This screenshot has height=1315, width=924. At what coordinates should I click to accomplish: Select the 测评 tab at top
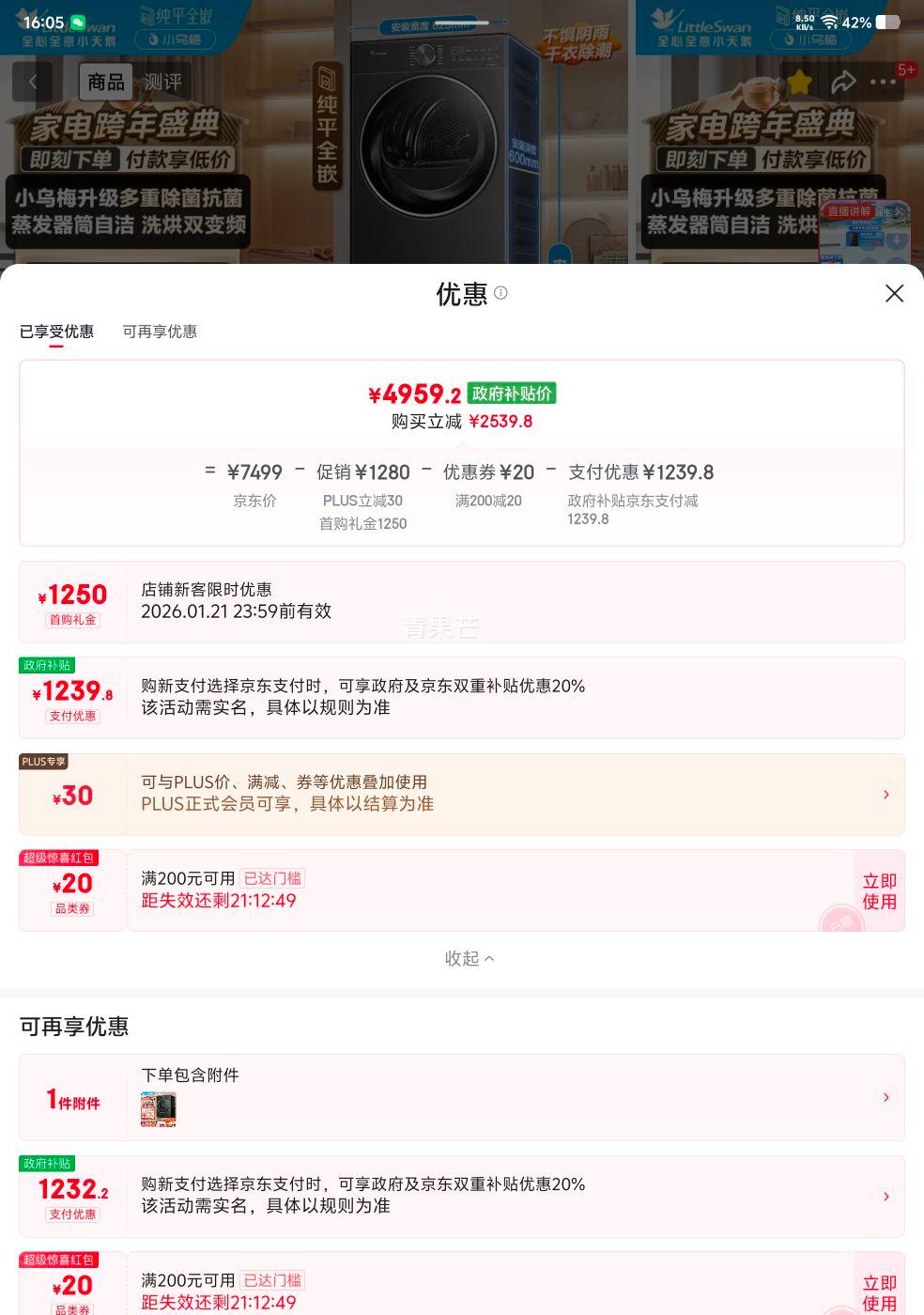coord(162,83)
